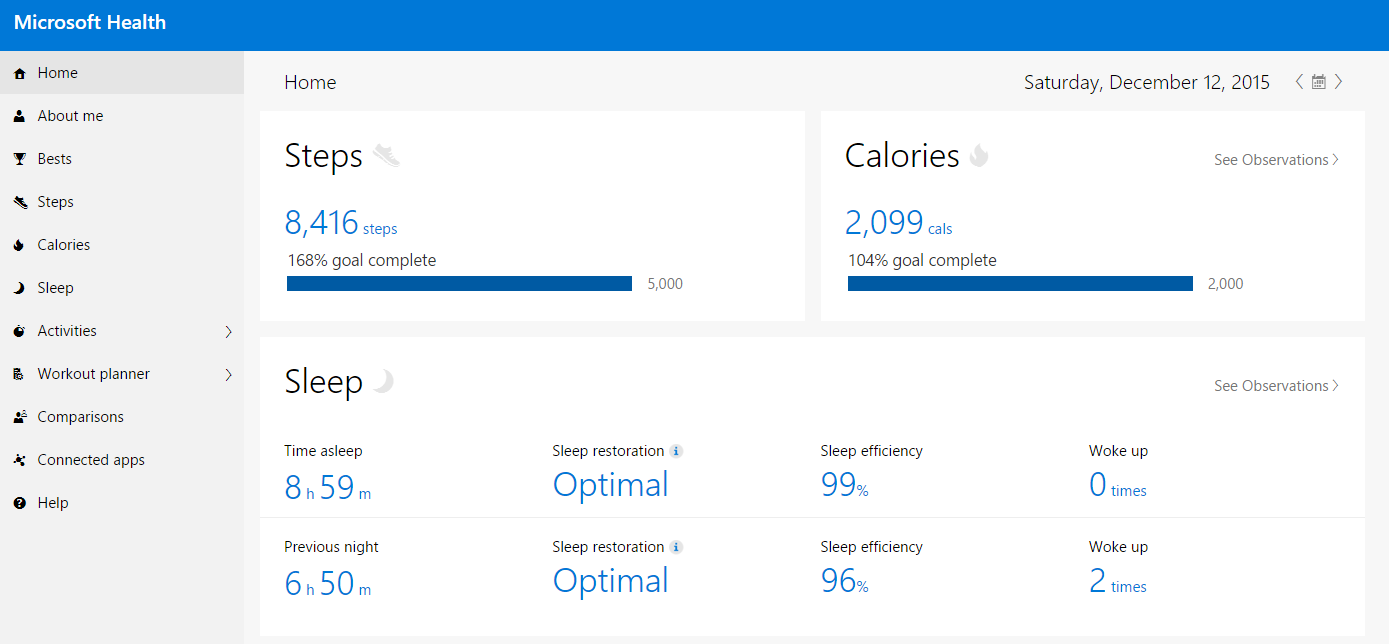Open the Bests trophy icon

[18, 158]
